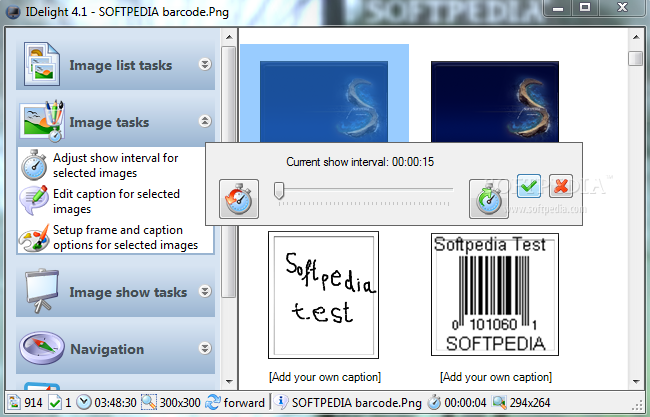Click status bar selected checkmark icon beside 1
The width and height of the screenshot is (650, 417).
[x=55, y=402]
